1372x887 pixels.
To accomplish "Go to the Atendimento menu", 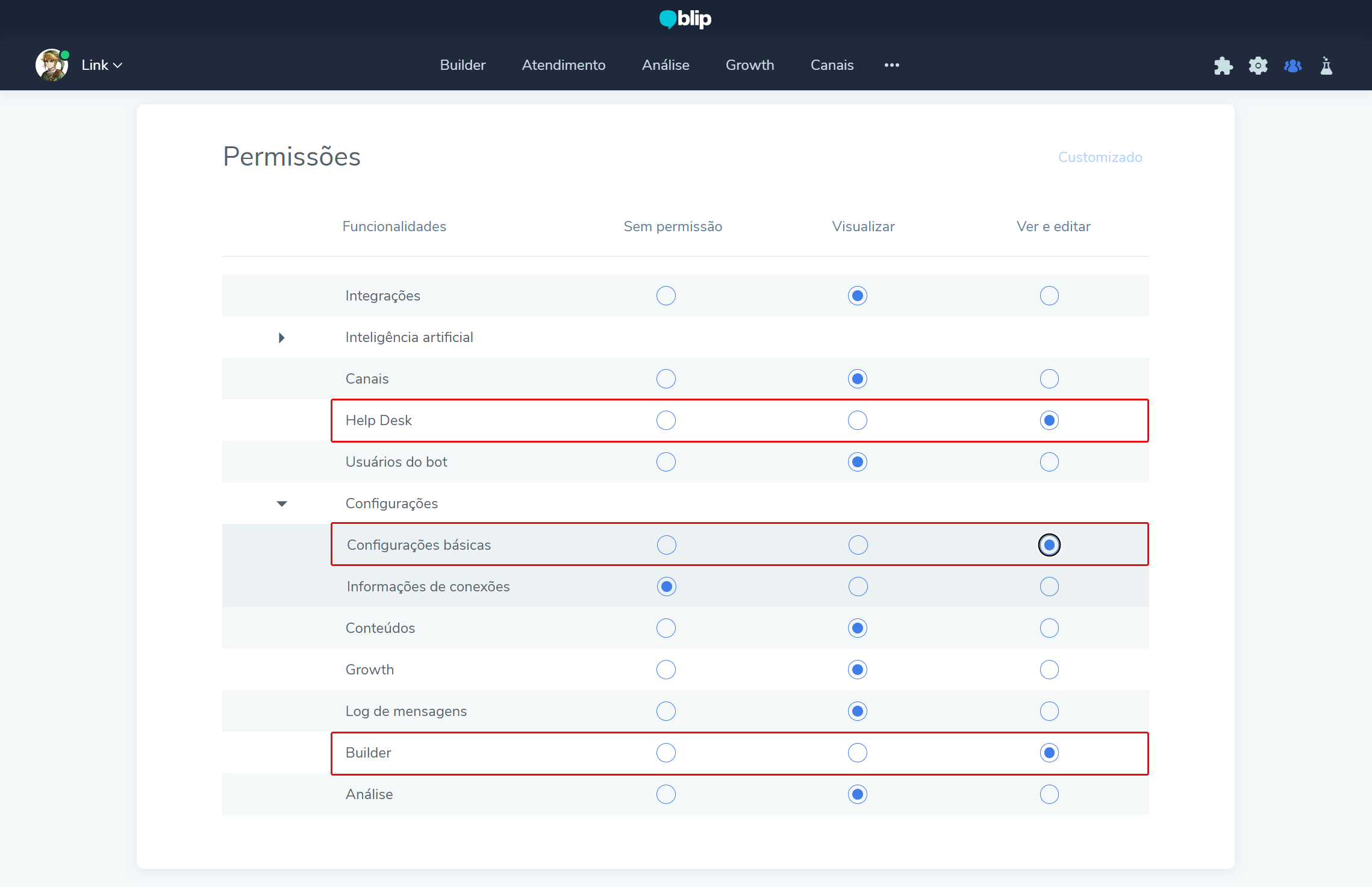I will [563, 65].
